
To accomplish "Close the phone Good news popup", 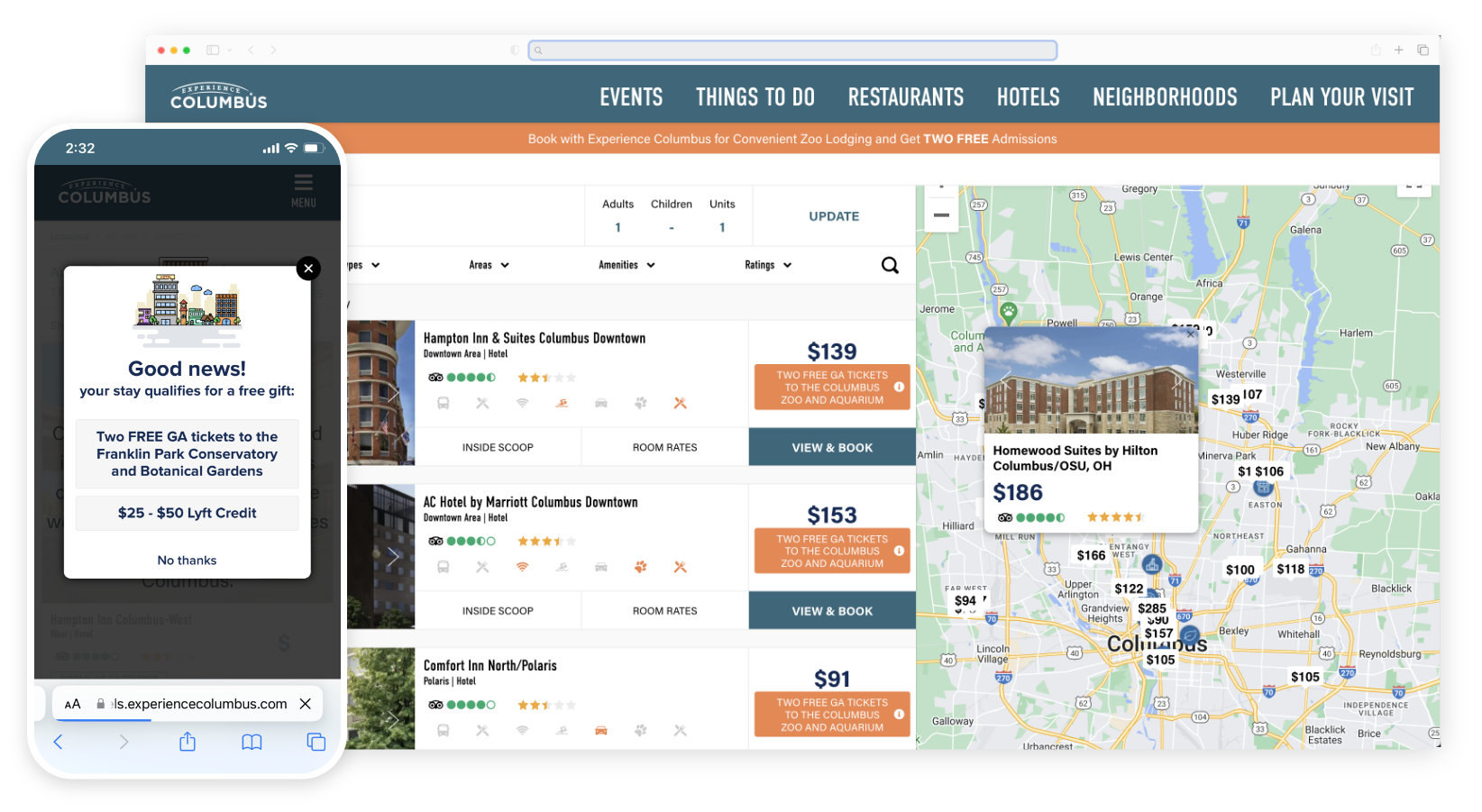I will [x=308, y=268].
